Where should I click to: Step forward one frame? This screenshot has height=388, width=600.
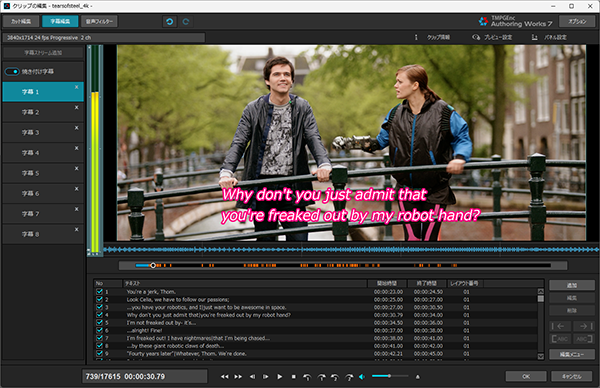(x=266, y=377)
